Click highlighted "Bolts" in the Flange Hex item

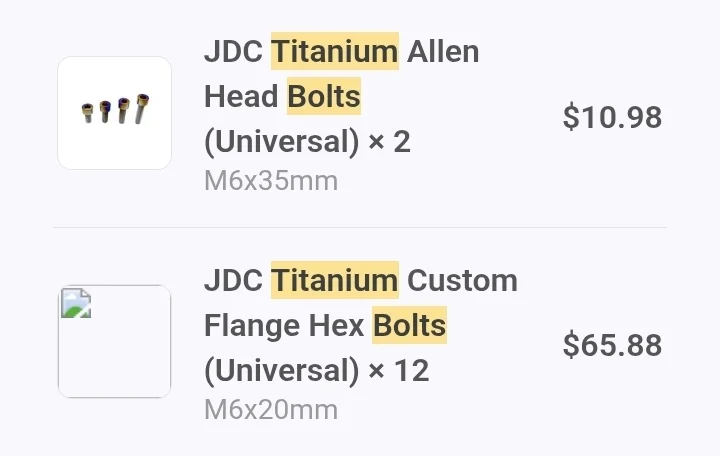[409, 325]
